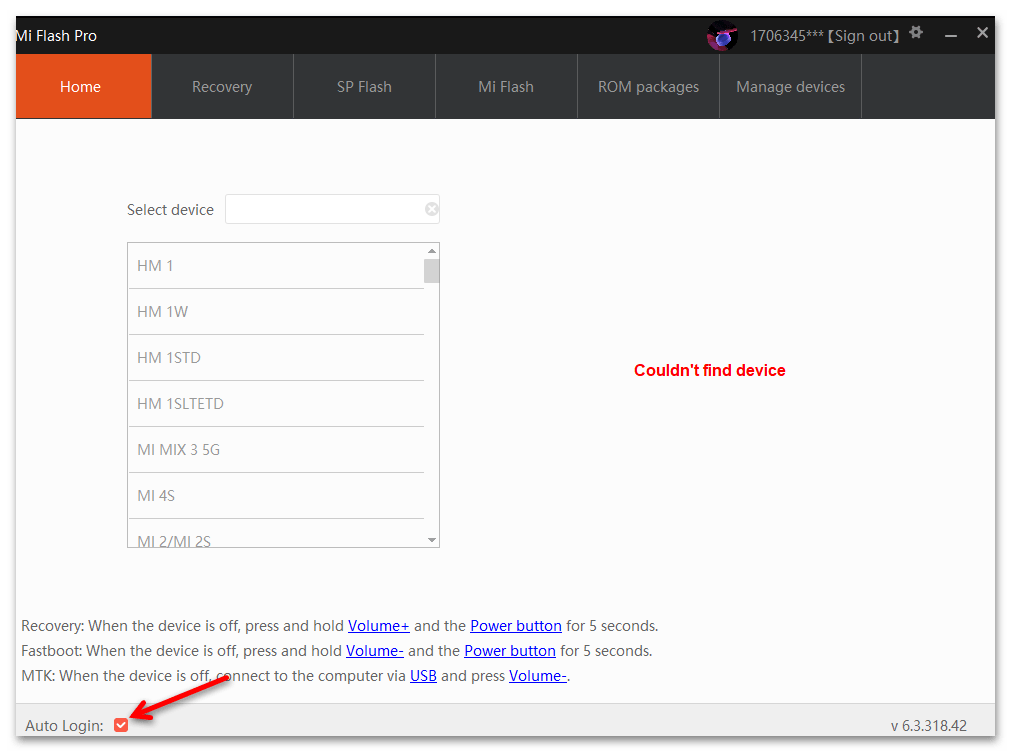Select HM 1 in the device list
The image size is (1011, 752).
[x=276, y=266]
